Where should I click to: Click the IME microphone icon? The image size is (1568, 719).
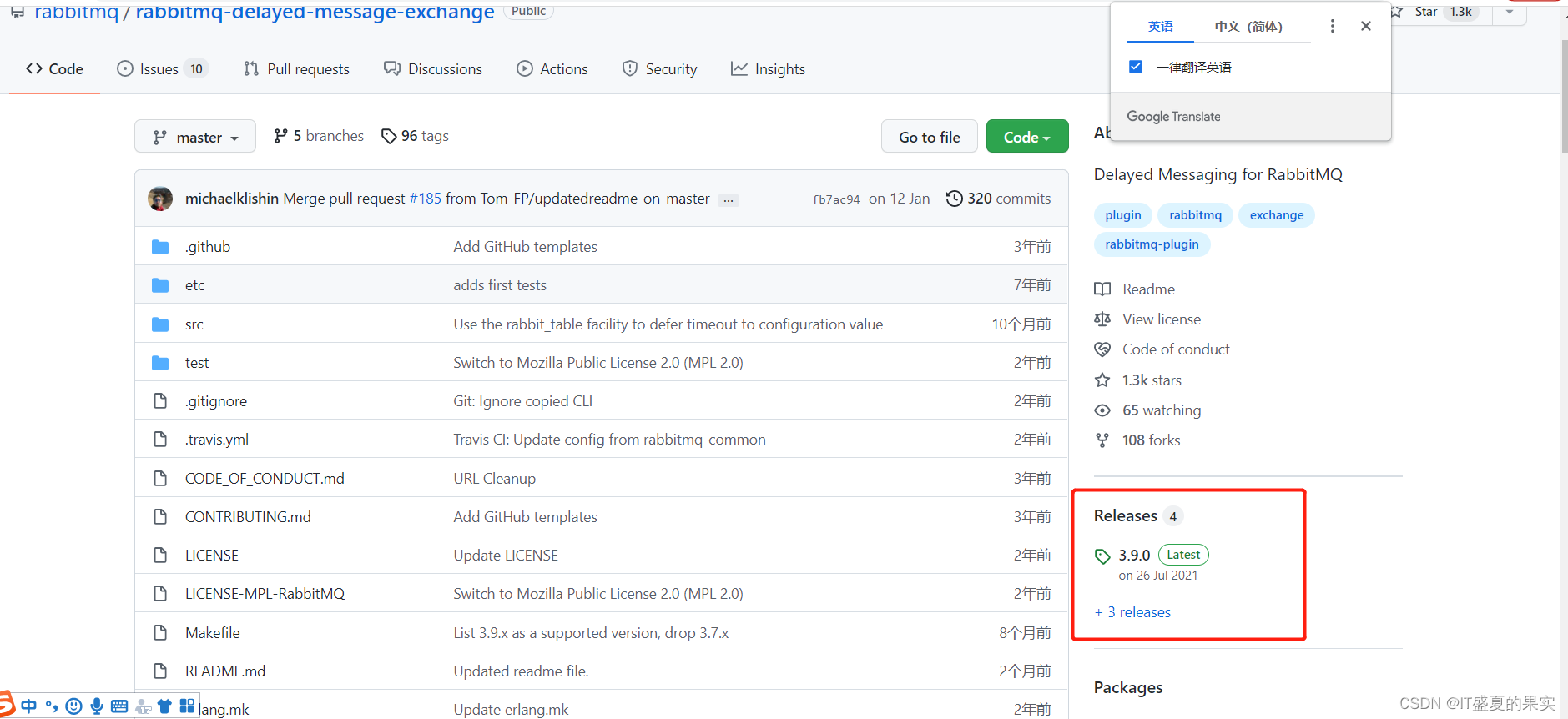[x=97, y=706]
